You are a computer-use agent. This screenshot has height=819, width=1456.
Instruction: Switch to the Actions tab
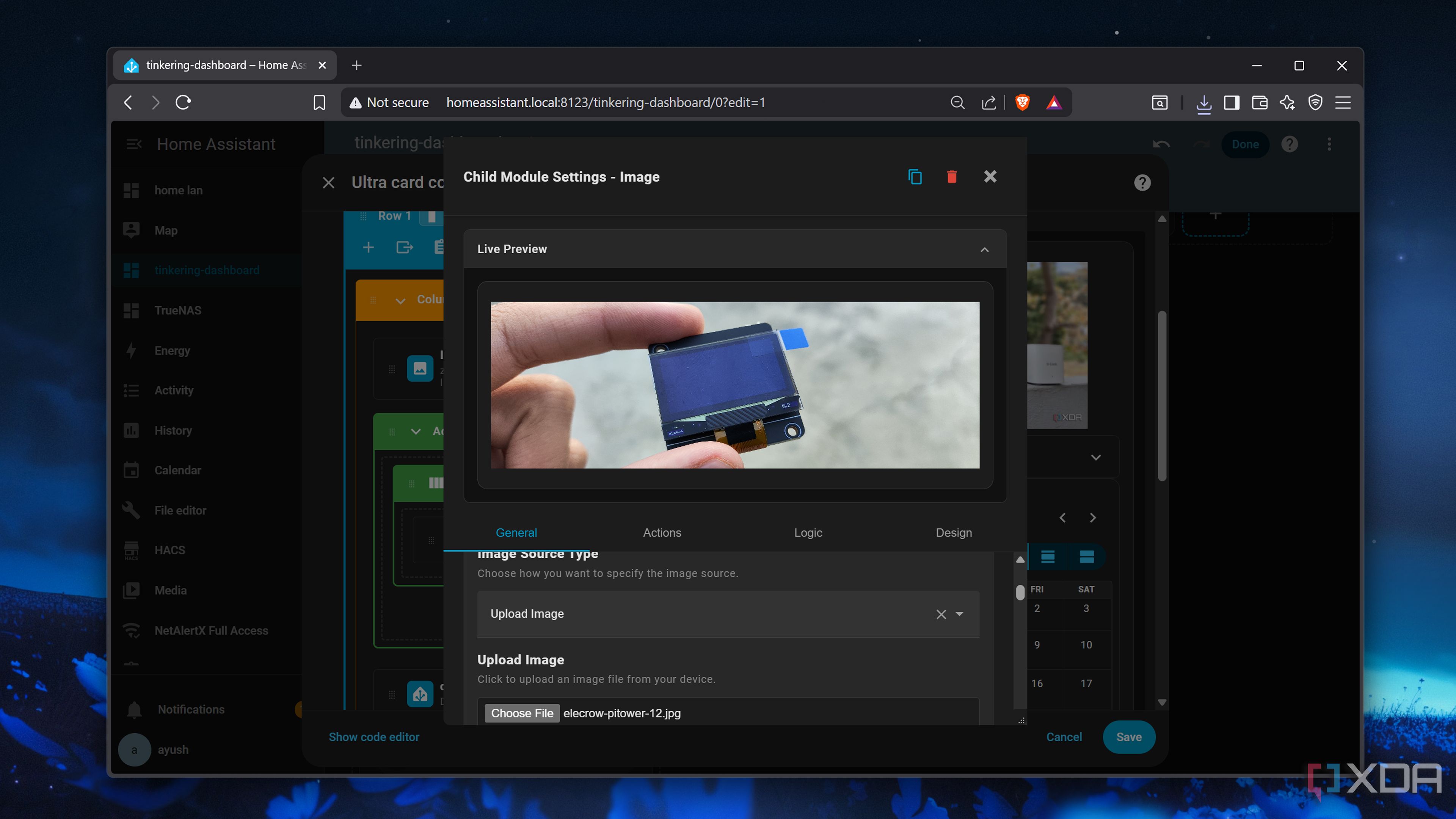coord(662,532)
